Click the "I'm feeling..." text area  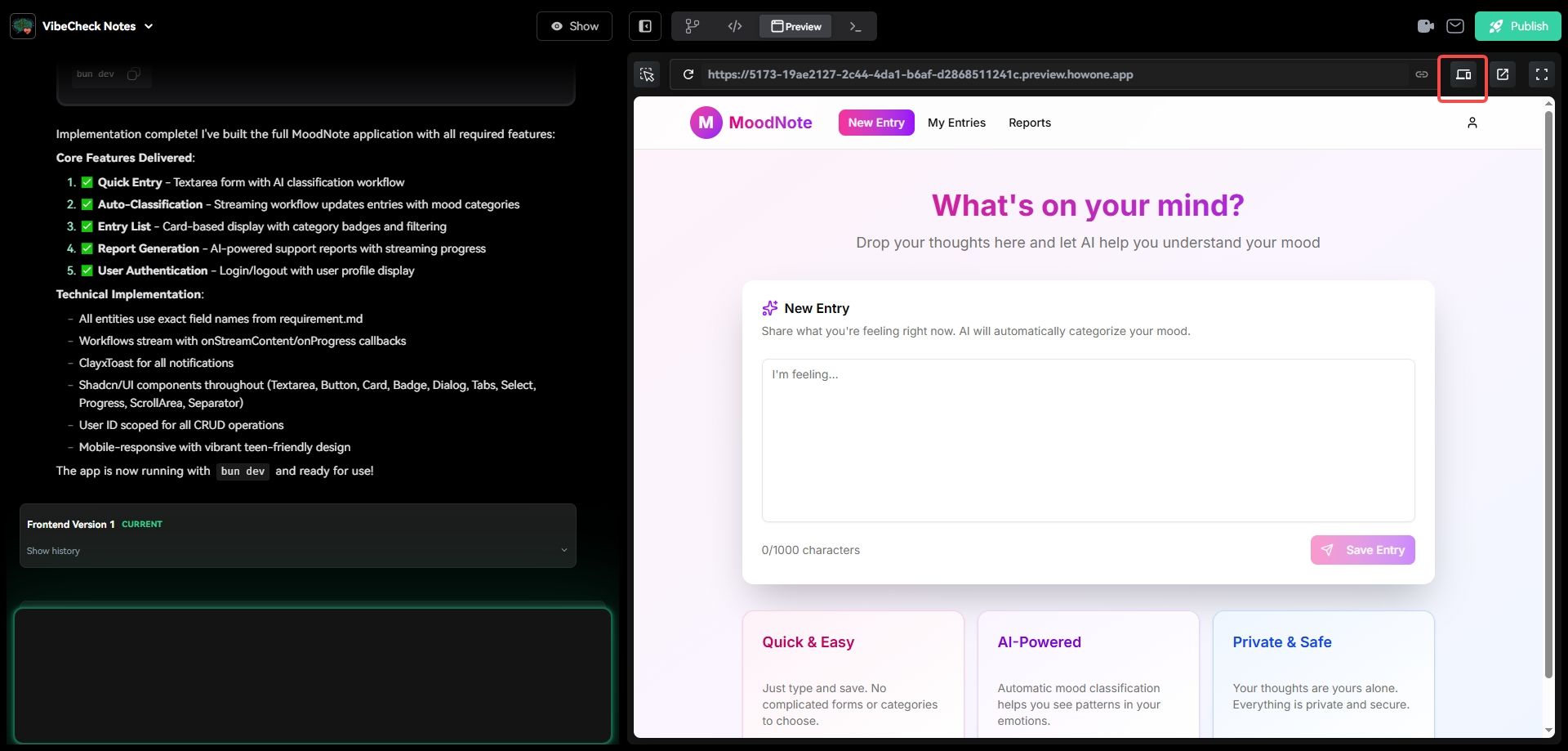point(1088,440)
